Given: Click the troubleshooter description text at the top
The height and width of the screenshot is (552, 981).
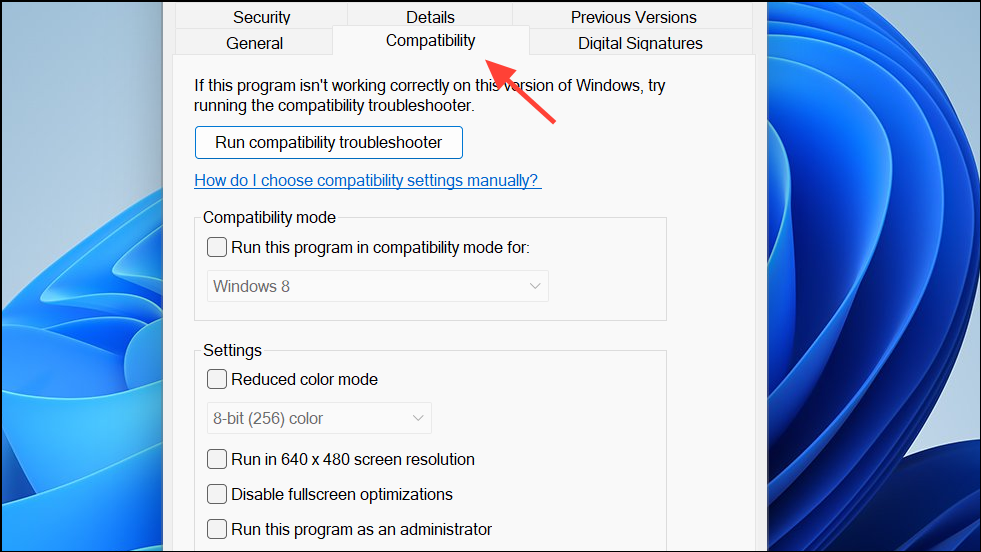Looking at the screenshot, I should coord(429,95).
